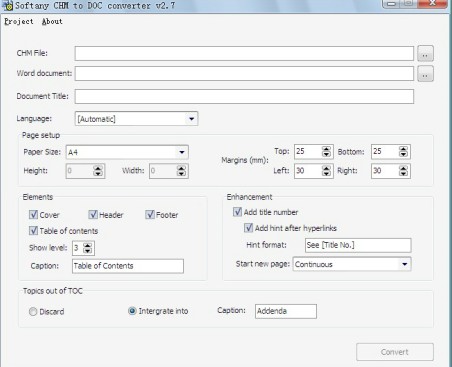The height and width of the screenshot is (367, 452).
Task: Adjust the Show level stepper
Action: [x=87, y=248]
